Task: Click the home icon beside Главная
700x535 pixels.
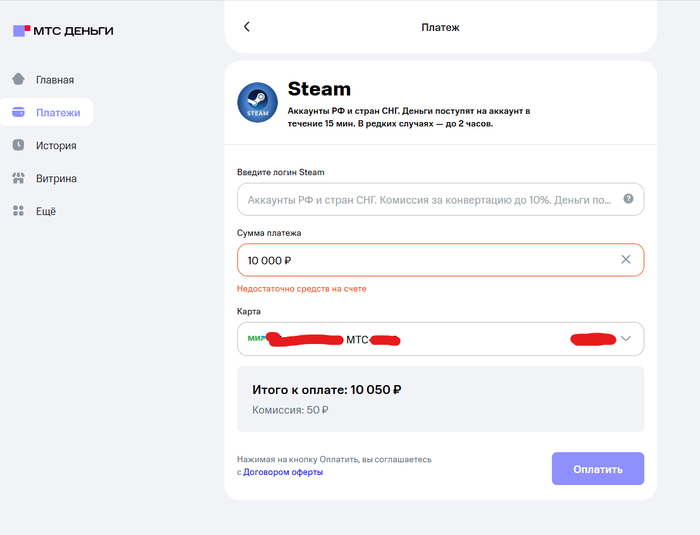Action: (x=18, y=79)
